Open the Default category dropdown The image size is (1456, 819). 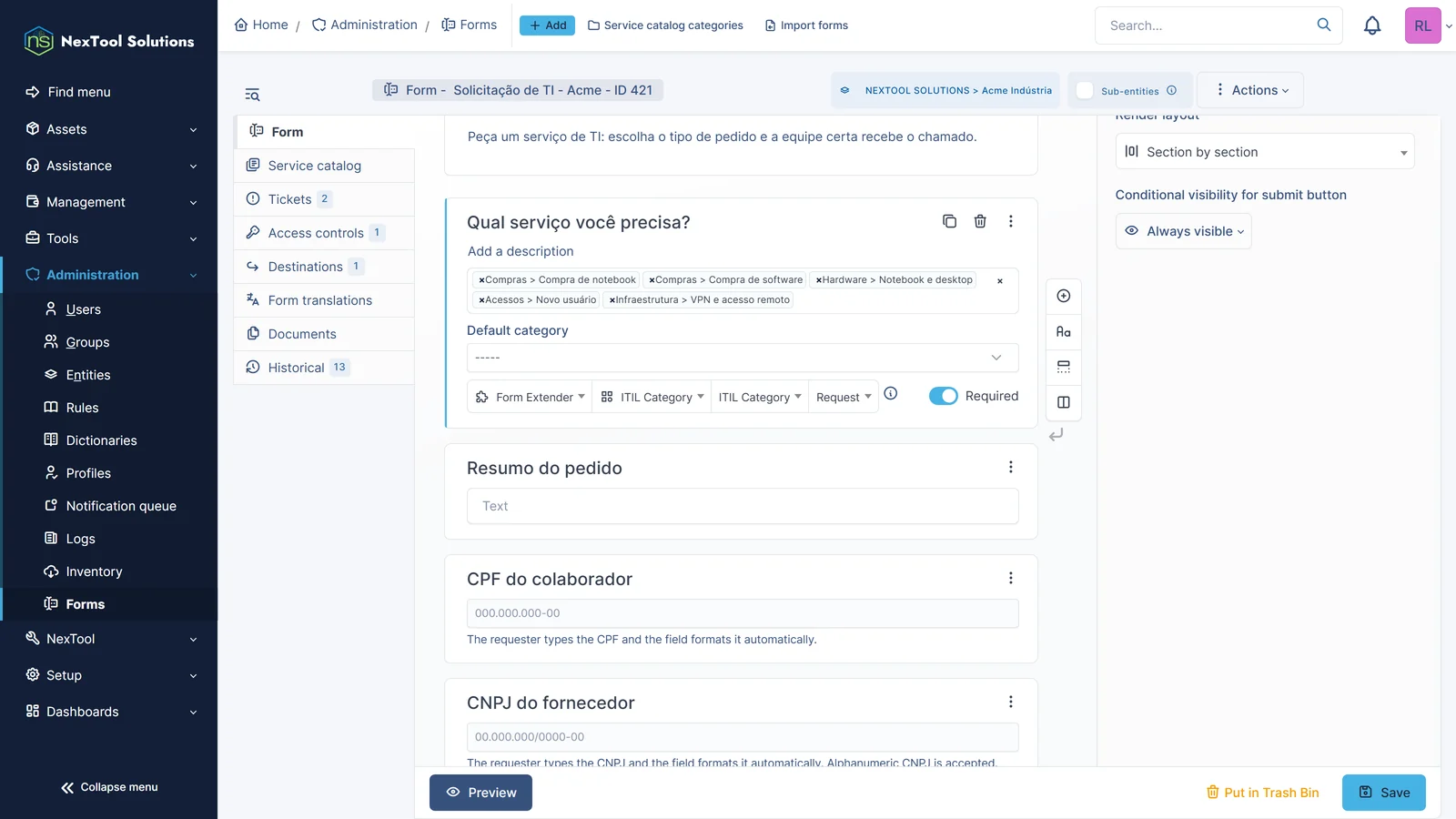click(x=743, y=358)
